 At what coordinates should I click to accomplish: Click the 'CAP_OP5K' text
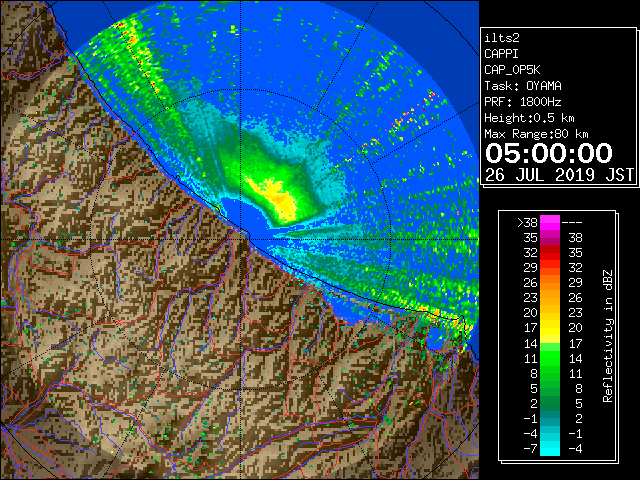pos(512,70)
